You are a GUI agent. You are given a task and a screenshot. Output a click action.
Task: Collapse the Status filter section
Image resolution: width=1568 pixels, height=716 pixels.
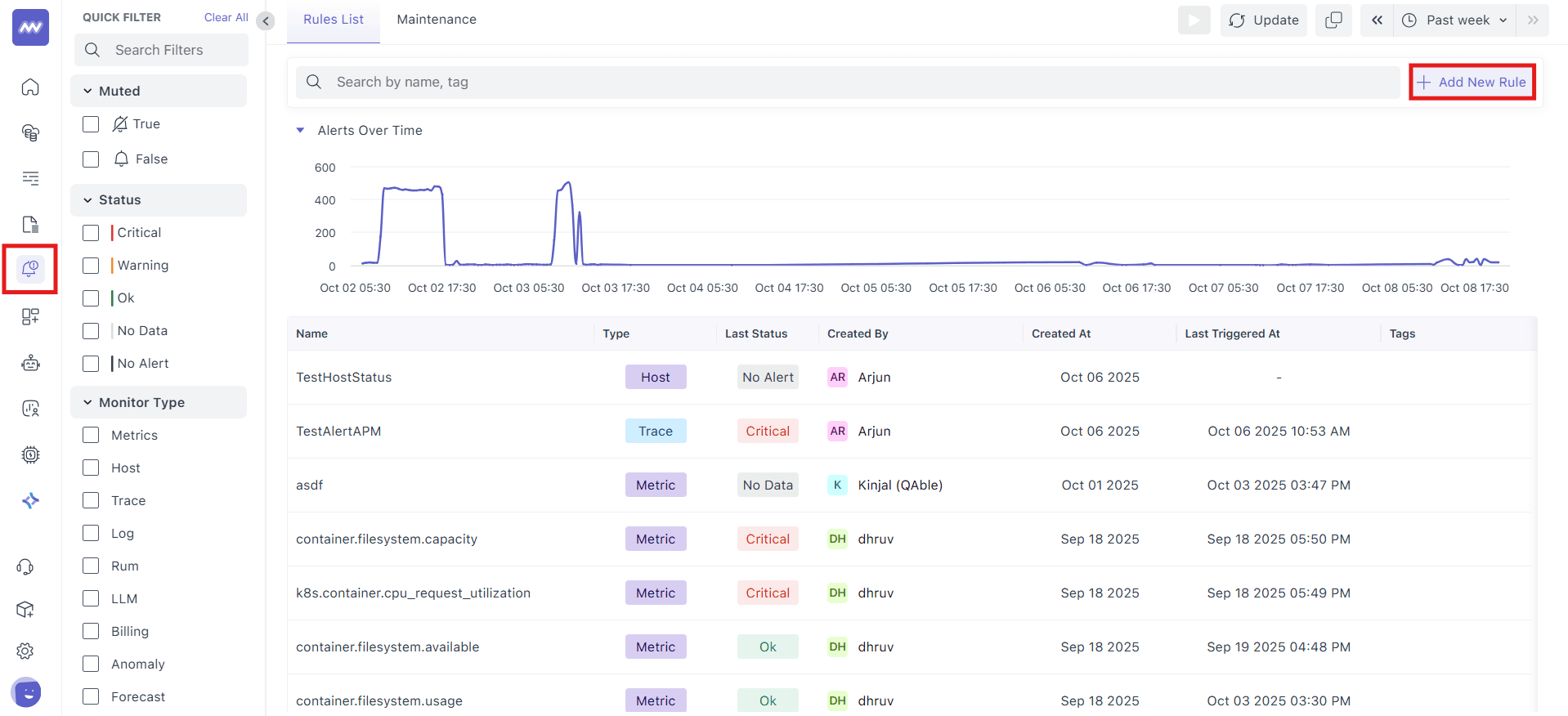click(x=87, y=200)
